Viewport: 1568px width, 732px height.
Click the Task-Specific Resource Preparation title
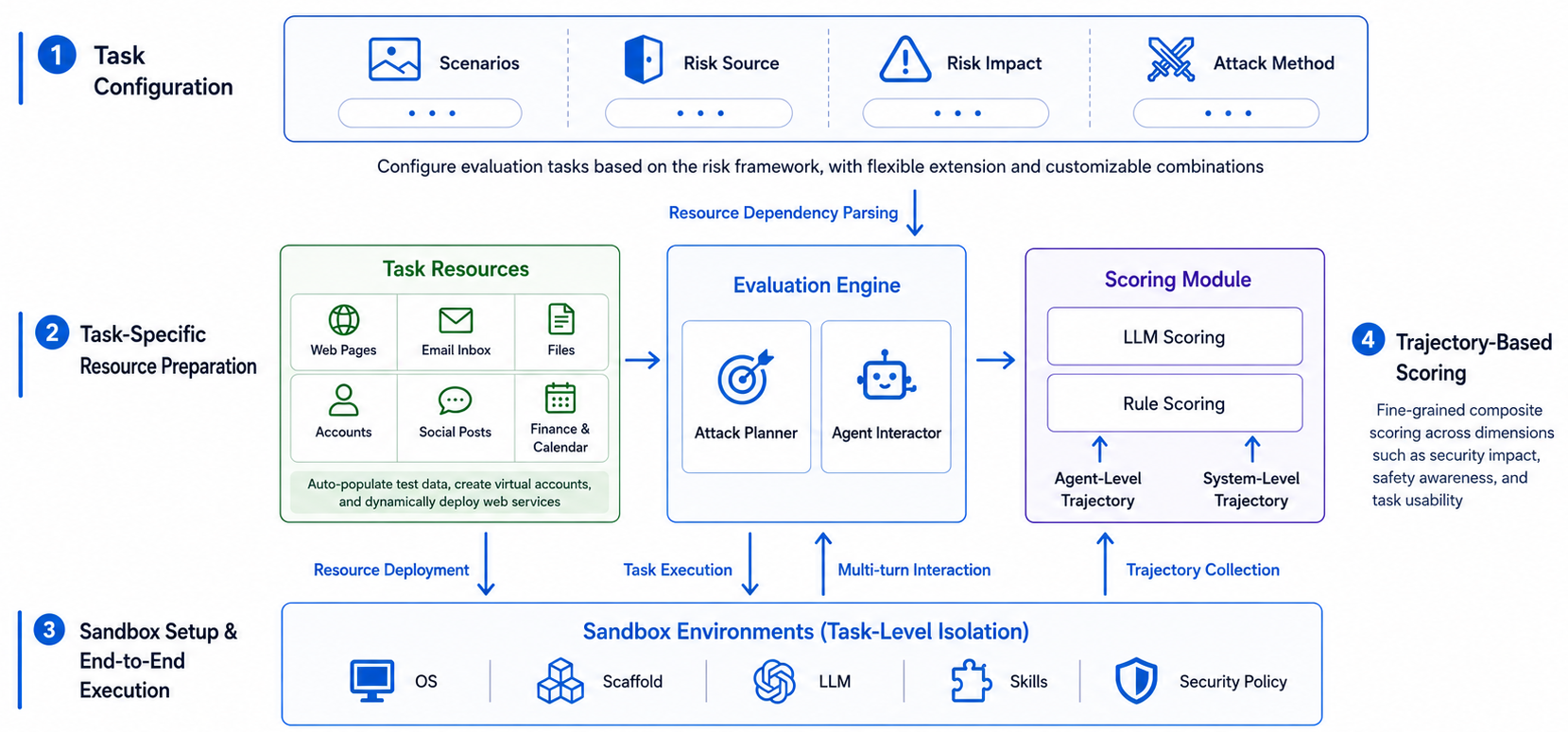tap(168, 349)
